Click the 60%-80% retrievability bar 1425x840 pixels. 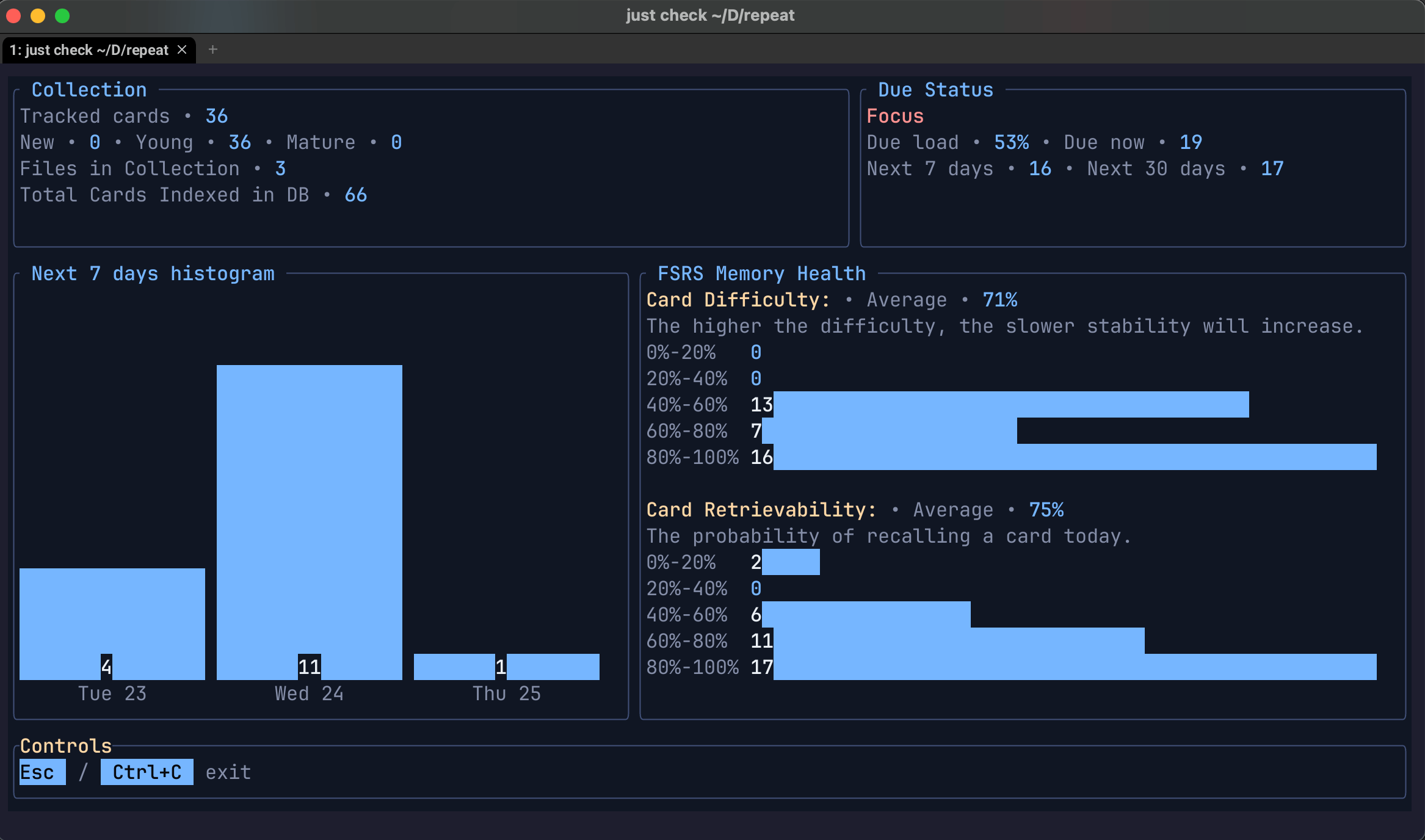tap(959, 641)
